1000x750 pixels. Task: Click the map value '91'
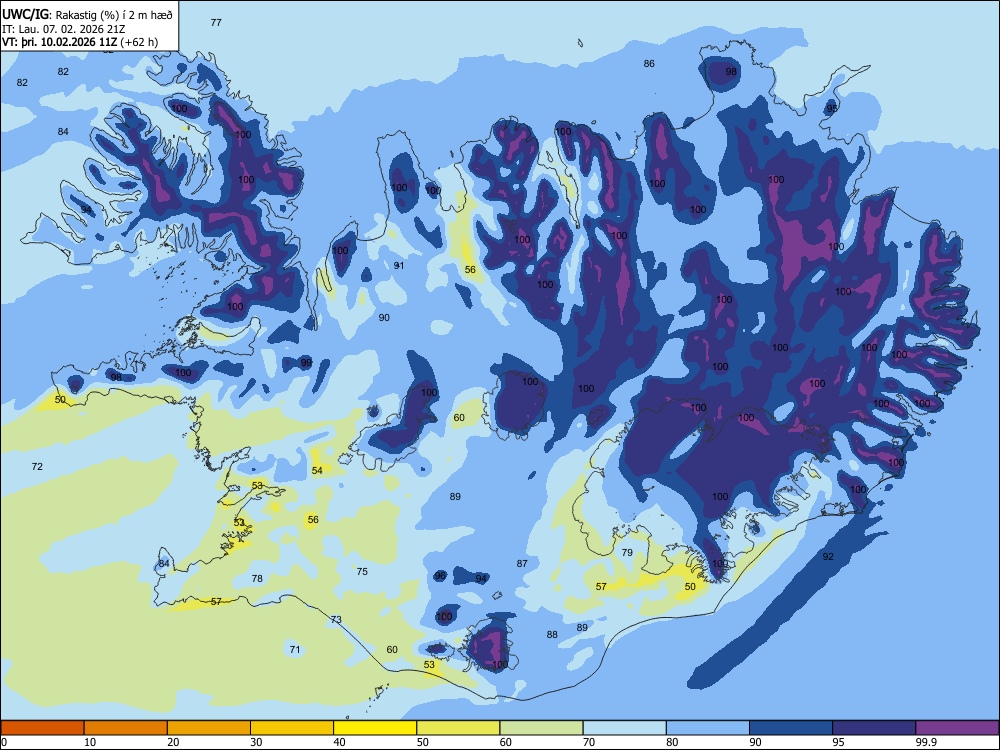click(x=399, y=265)
